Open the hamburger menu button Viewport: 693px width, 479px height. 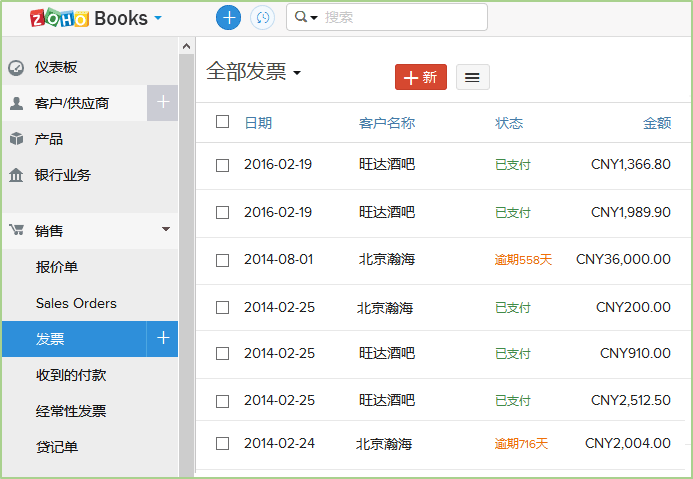(x=473, y=77)
